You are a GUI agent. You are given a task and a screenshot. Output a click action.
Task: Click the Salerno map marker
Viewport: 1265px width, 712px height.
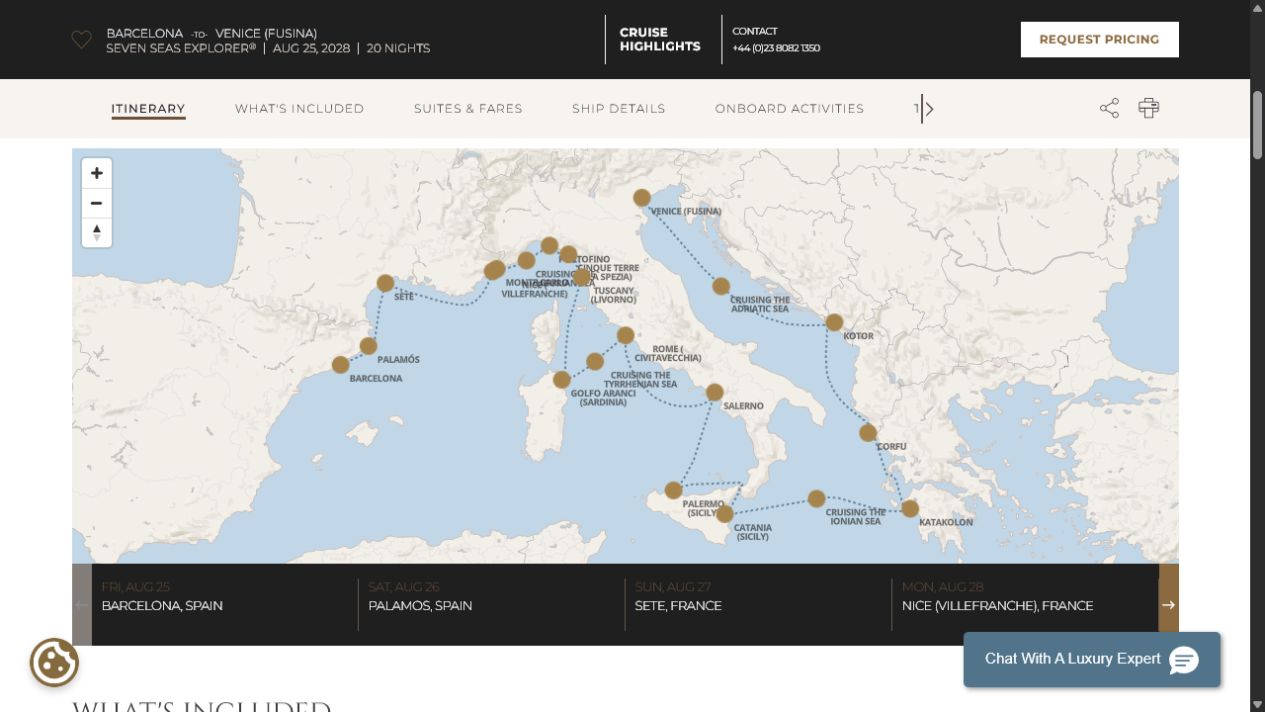pos(714,392)
